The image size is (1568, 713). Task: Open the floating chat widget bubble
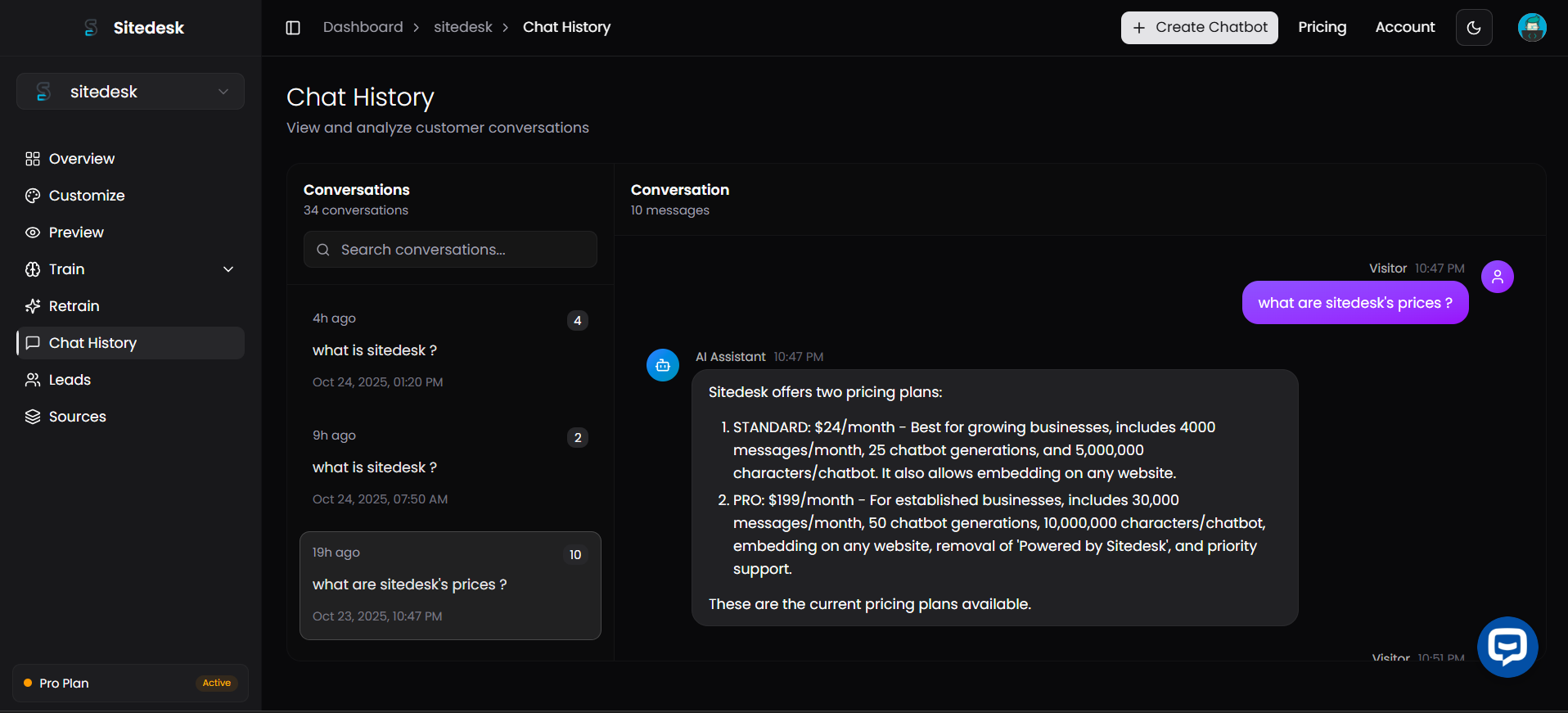pos(1507,647)
